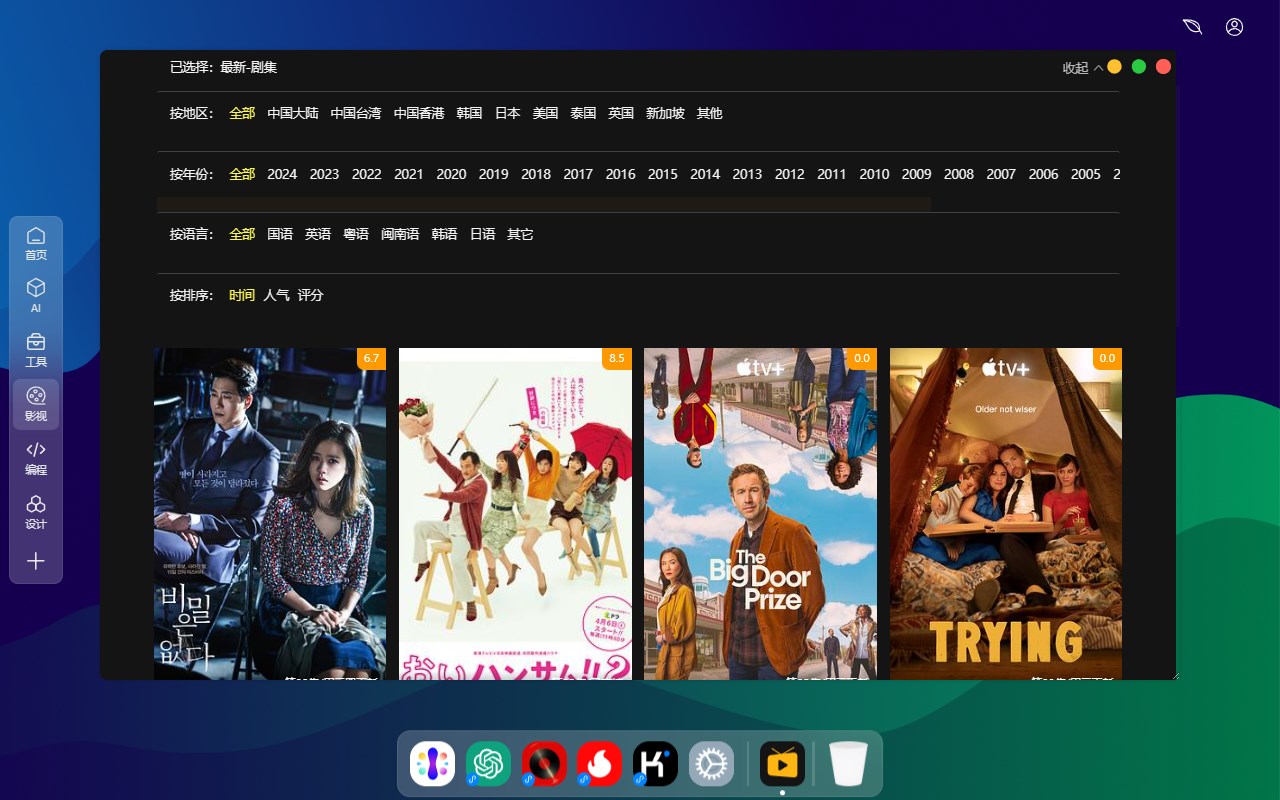Select year 2019 filter

coord(493,174)
